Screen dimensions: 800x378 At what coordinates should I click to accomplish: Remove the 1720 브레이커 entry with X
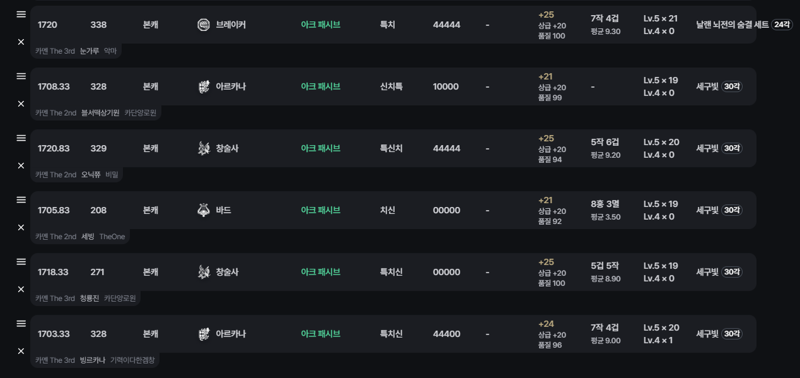pos(21,42)
